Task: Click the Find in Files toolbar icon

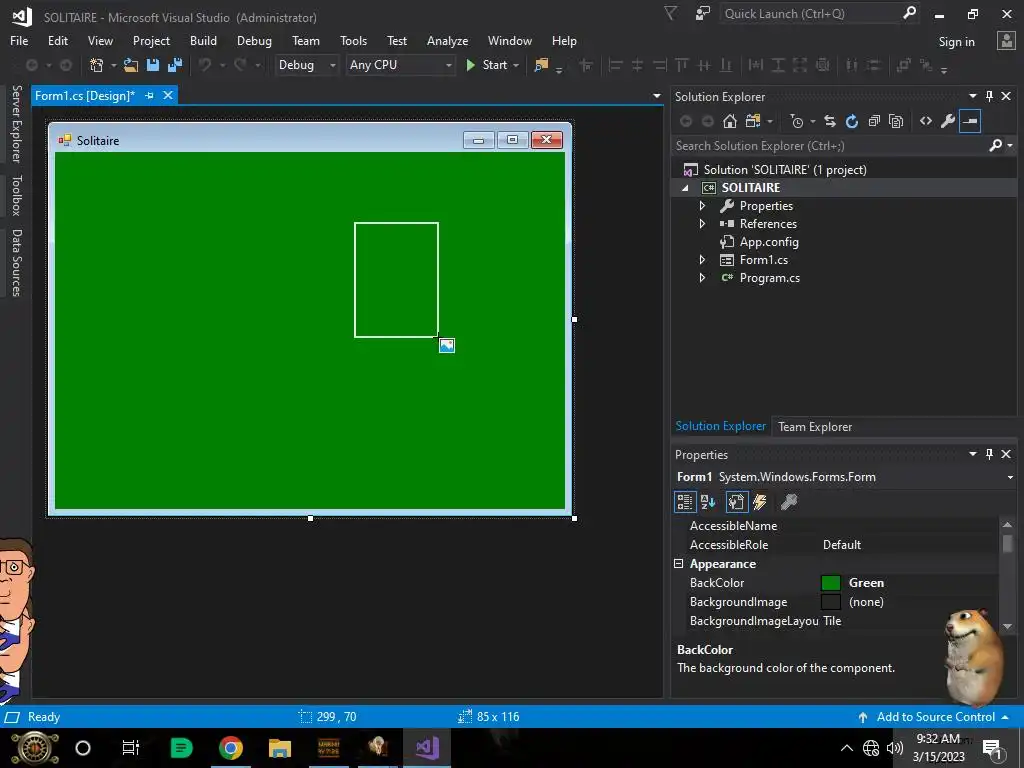Action: pyautogui.click(x=541, y=65)
